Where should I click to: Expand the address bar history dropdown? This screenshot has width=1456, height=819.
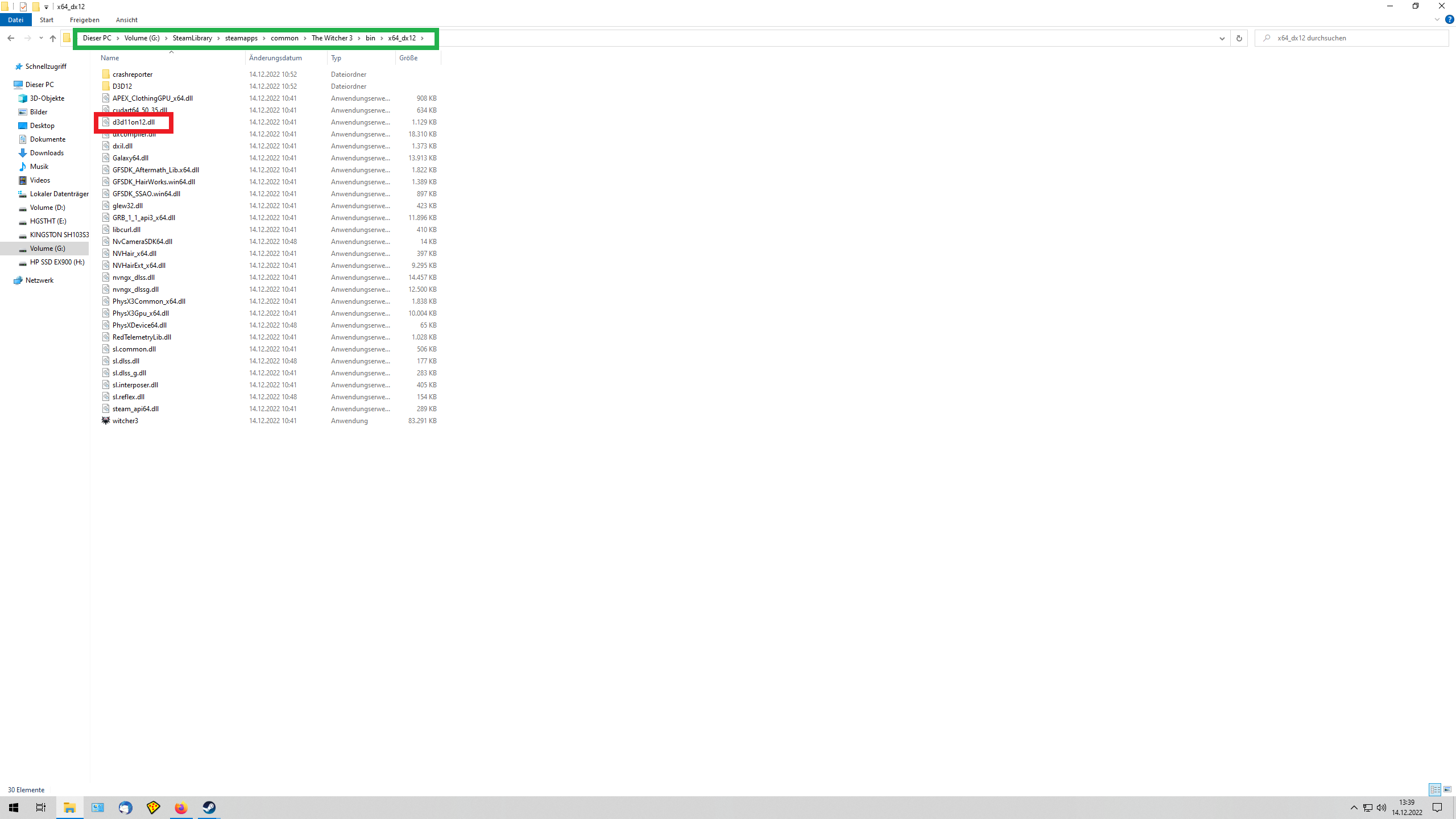point(1222,38)
